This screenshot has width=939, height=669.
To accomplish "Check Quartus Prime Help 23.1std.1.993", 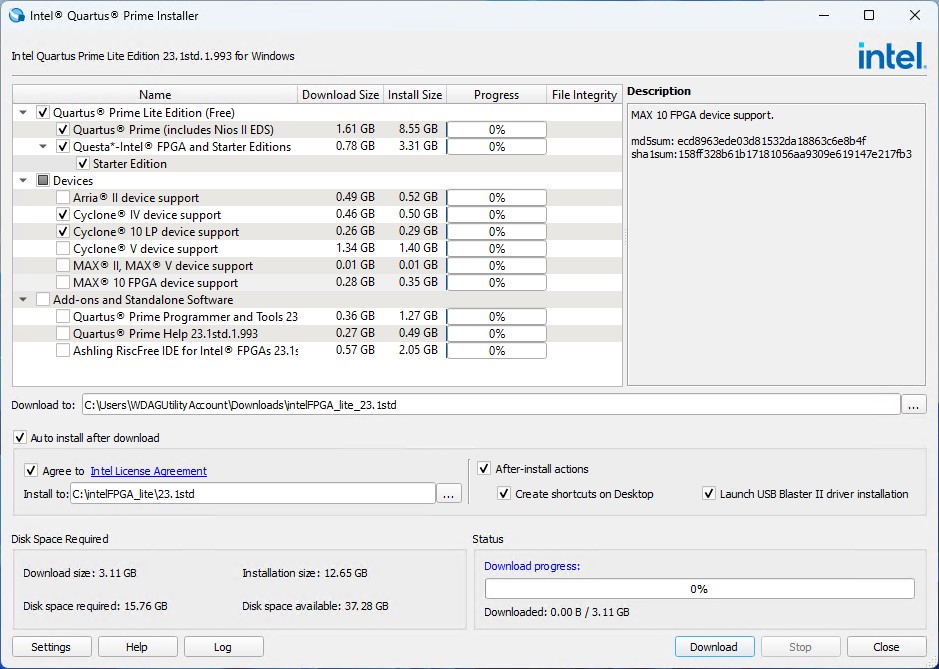I will (x=63, y=333).
